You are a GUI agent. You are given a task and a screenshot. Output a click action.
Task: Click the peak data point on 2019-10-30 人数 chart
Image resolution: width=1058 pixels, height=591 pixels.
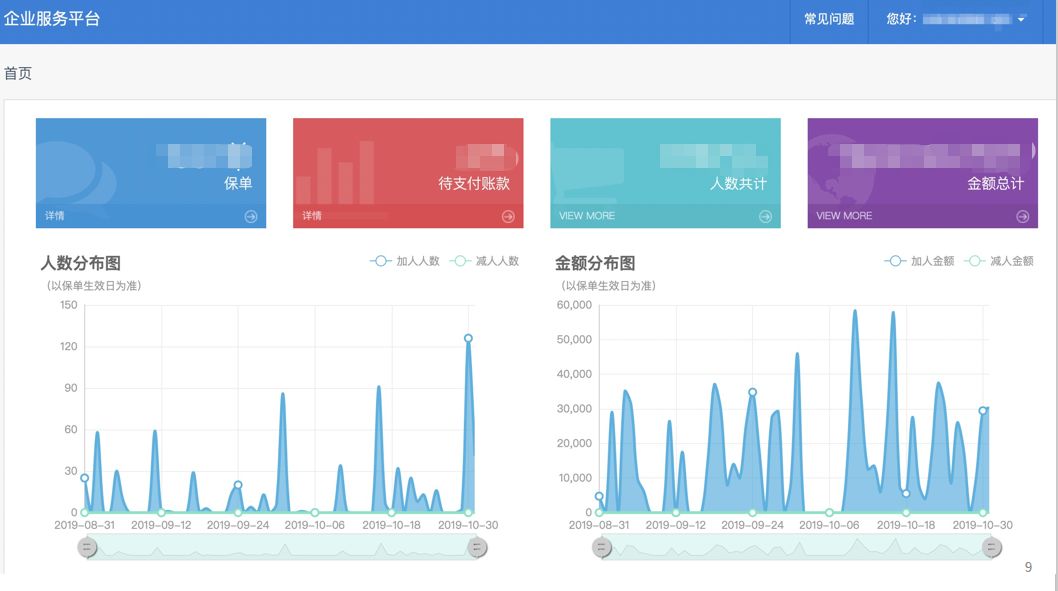[x=468, y=338]
